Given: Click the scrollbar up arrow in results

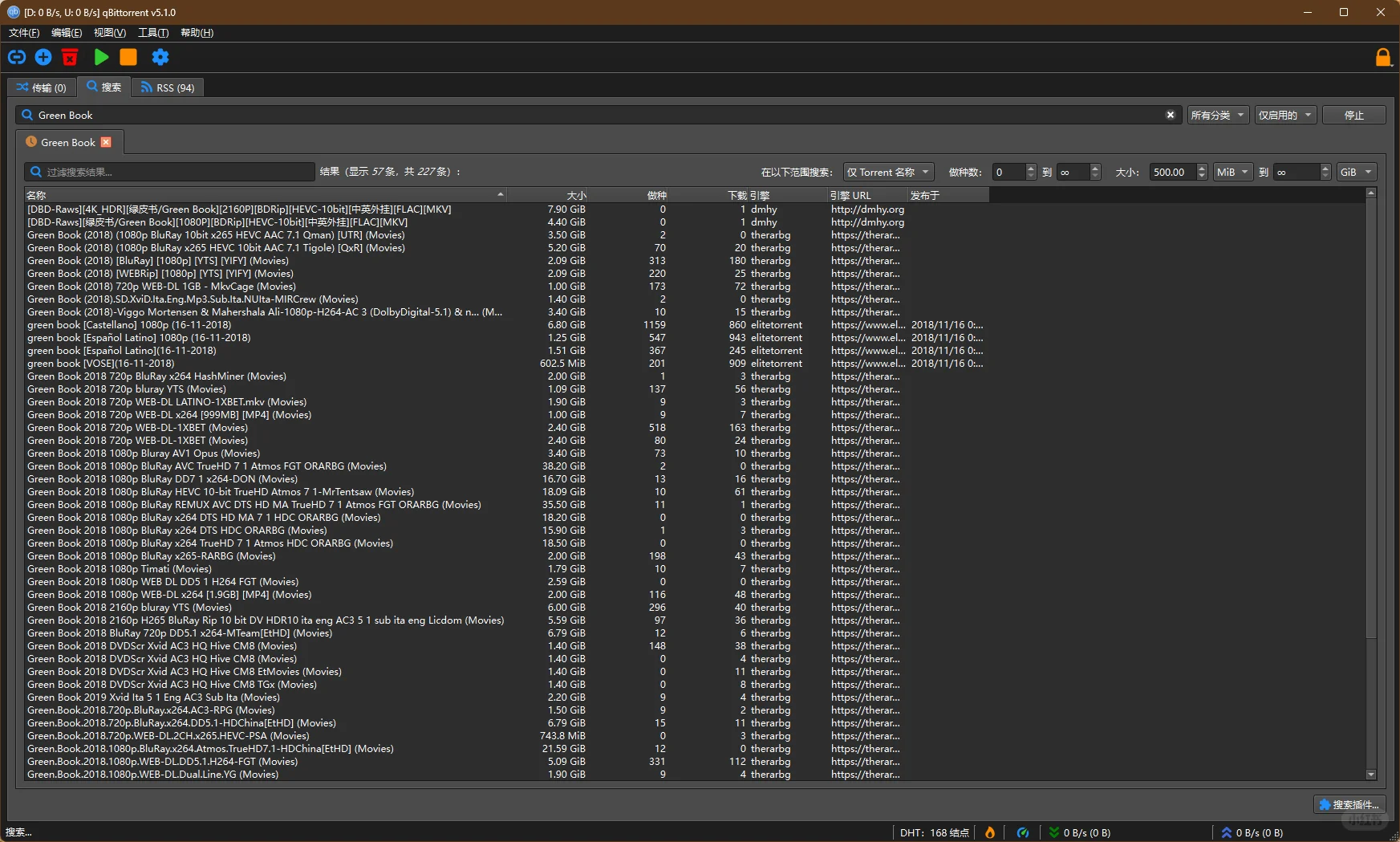Looking at the screenshot, I should pos(1371,193).
